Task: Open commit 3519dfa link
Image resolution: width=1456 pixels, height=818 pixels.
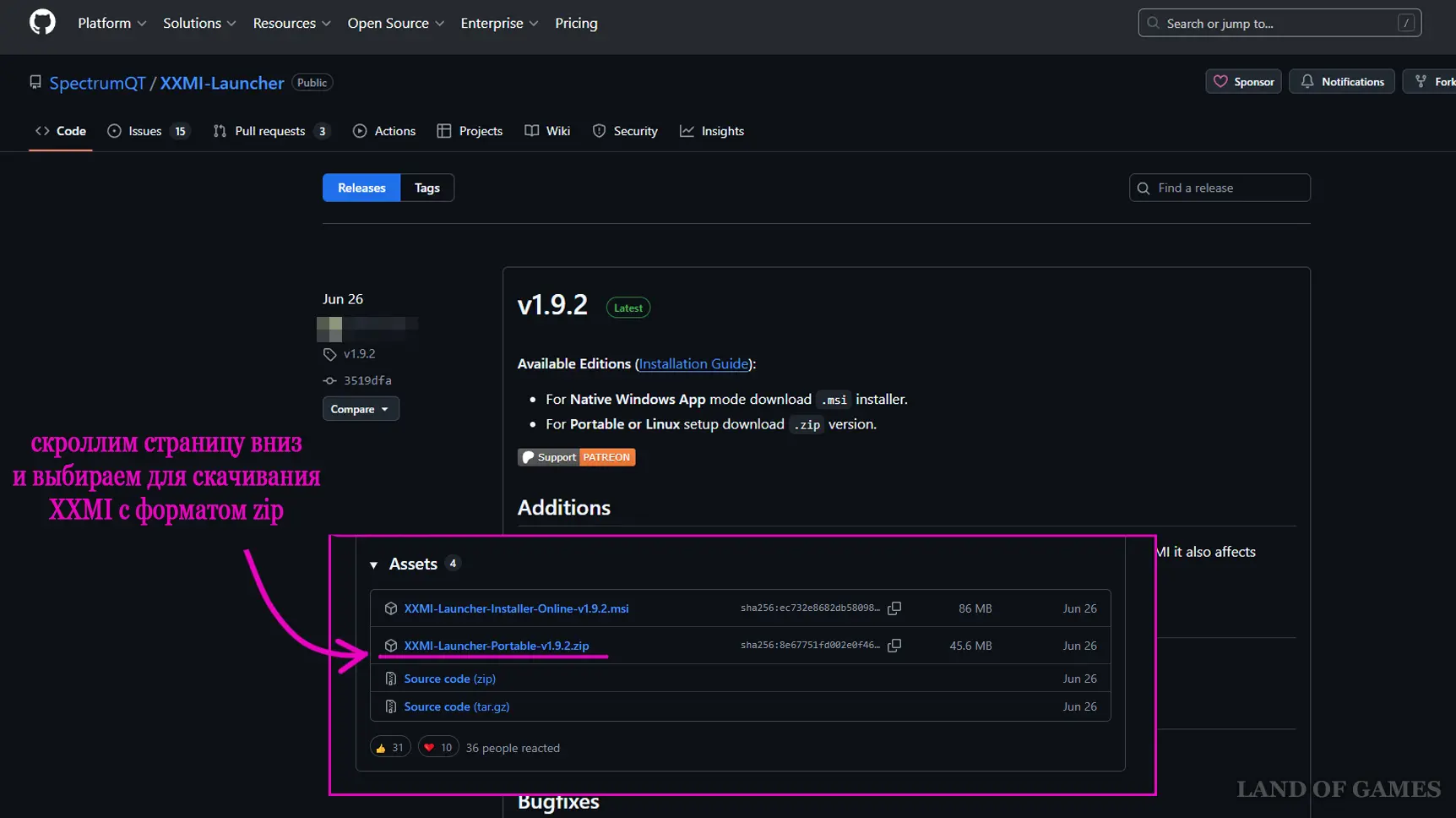Action: click(367, 381)
